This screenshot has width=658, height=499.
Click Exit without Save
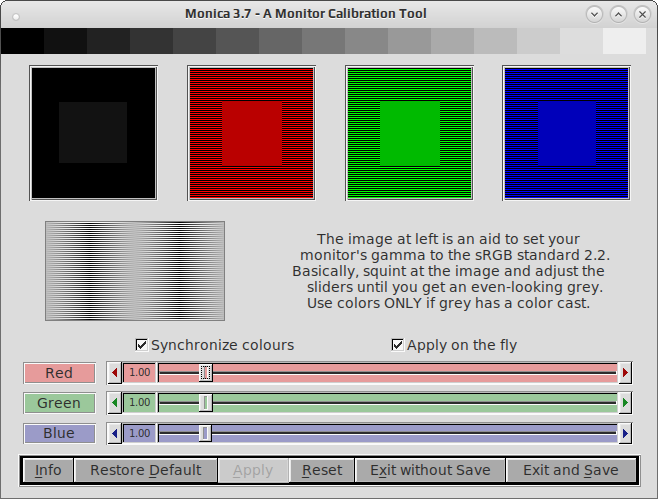click(x=430, y=470)
